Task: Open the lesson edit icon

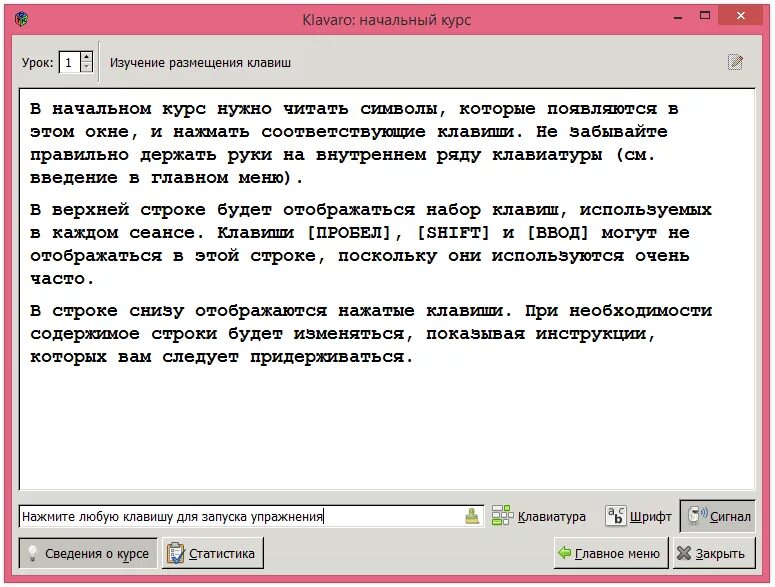Action: [735, 62]
